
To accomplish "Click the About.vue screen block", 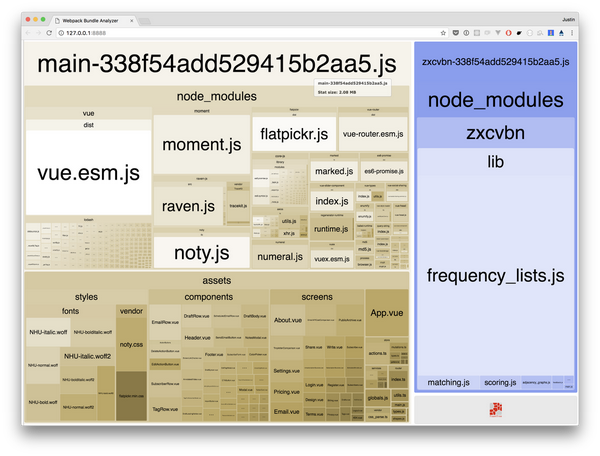I will coord(288,320).
